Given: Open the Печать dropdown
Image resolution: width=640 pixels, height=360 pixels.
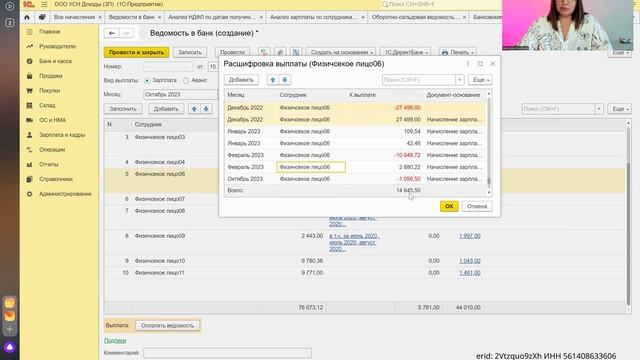Looking at the screenshot, I should [x=458, y=52].
